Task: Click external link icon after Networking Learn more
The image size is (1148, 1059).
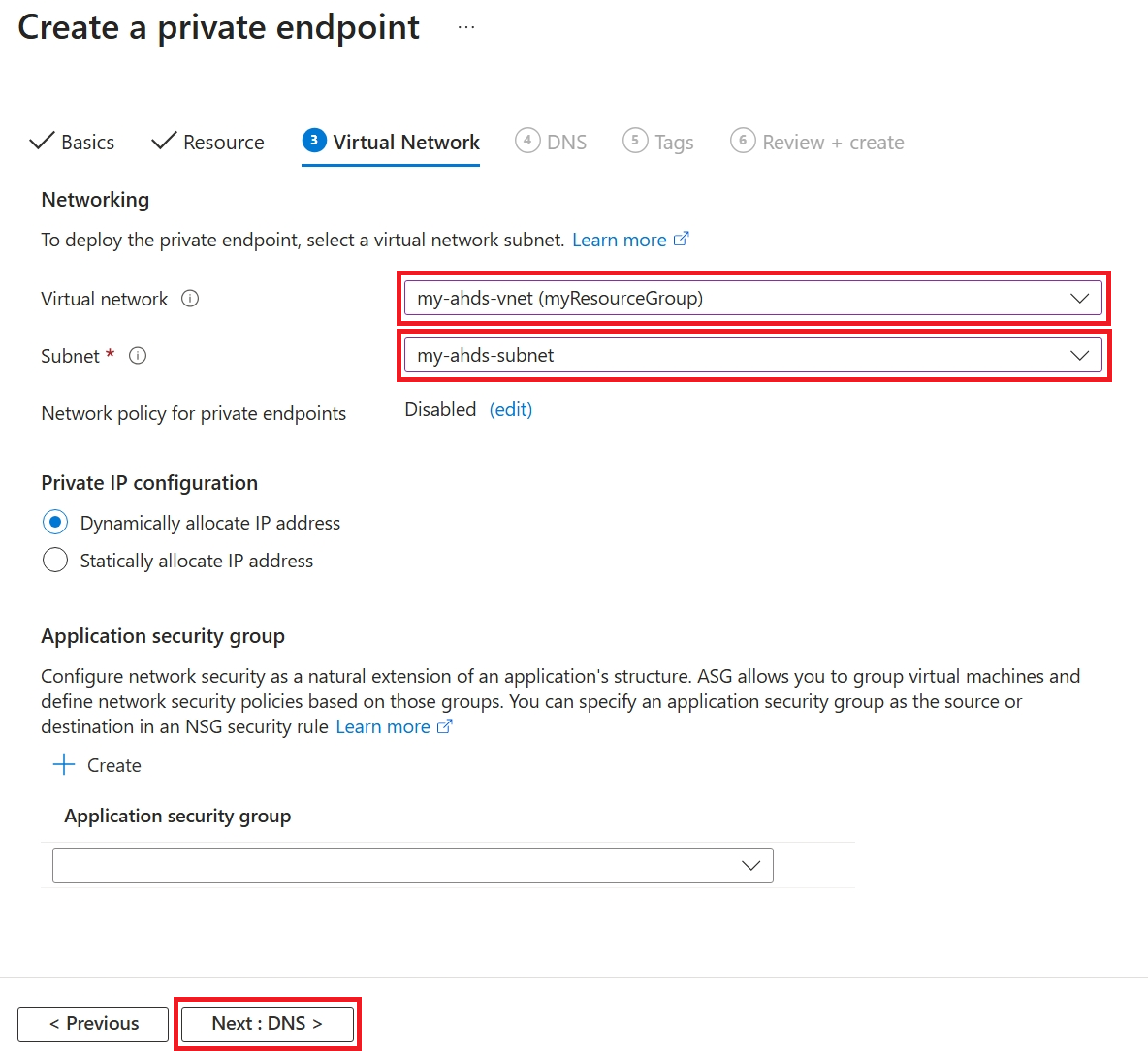Action: [681, 240]
